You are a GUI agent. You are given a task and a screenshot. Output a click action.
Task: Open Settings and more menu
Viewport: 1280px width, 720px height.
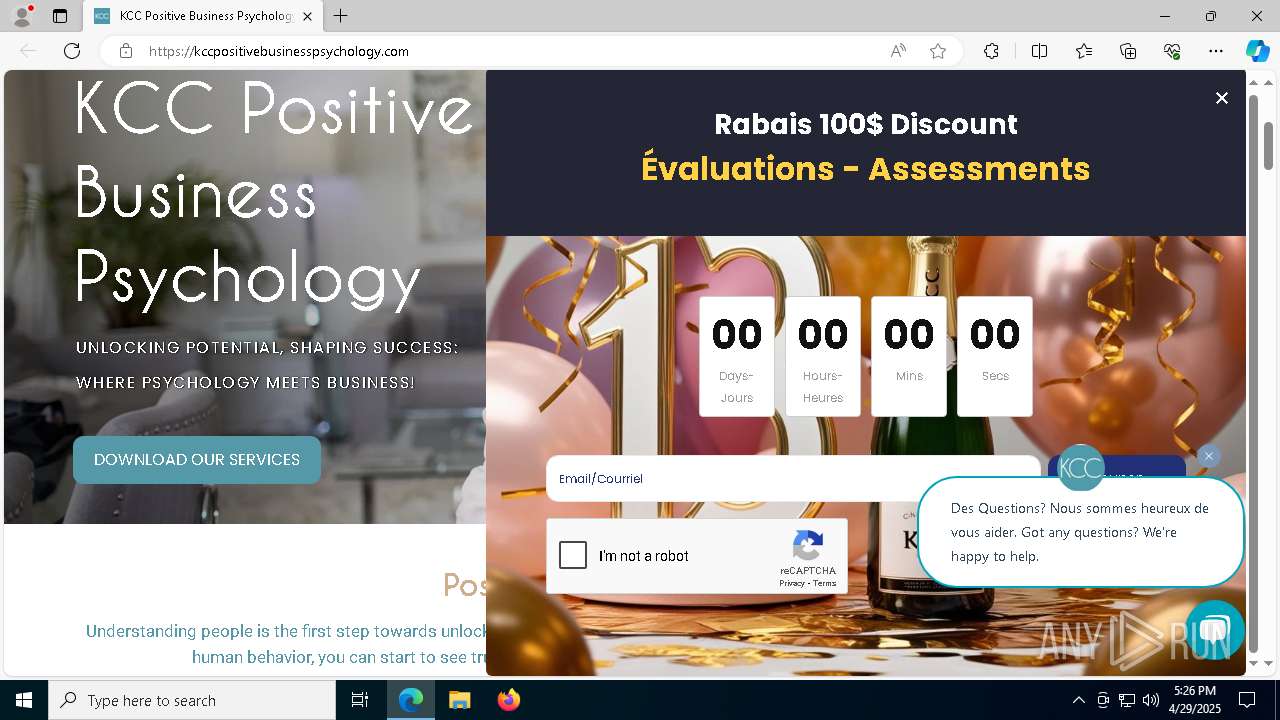1216,51
